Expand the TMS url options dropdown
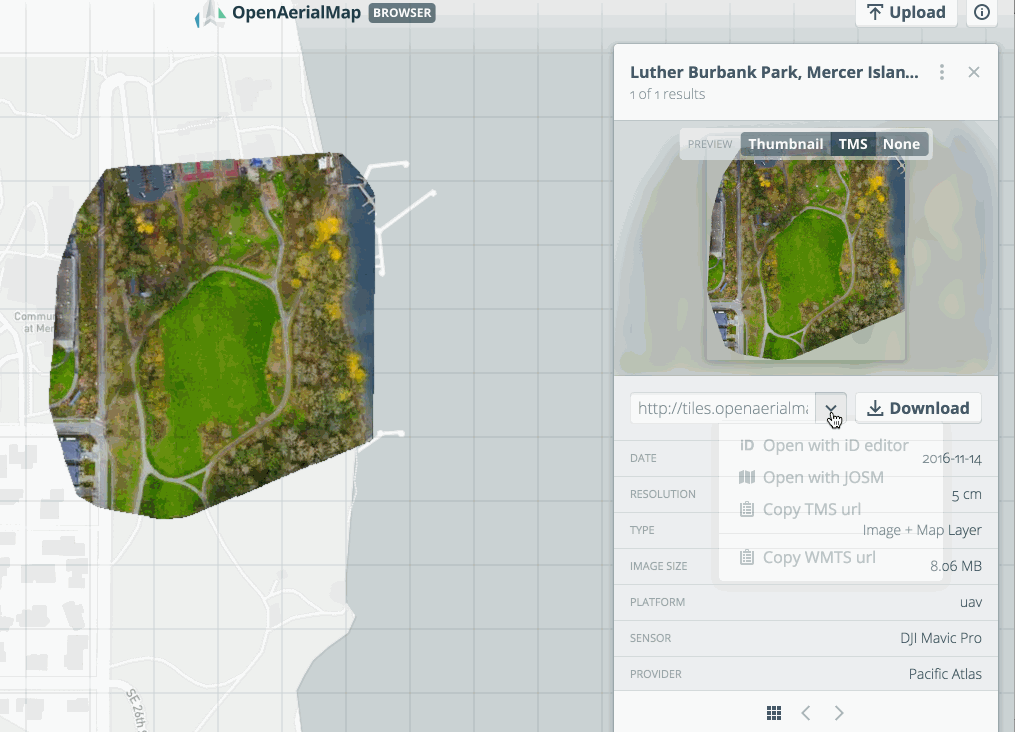The height and width of the screenshot is (732, 1015). tap(831, 408)
